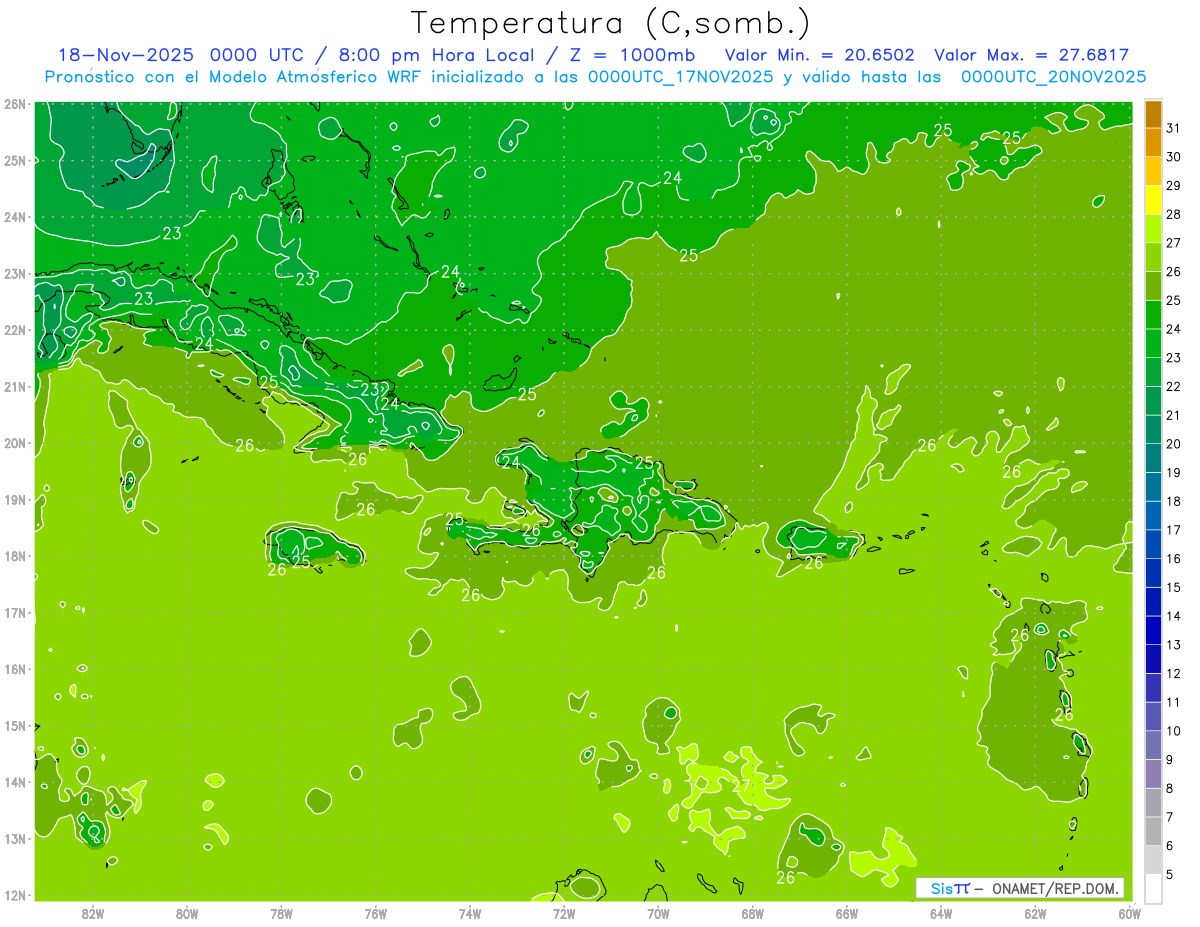Click legend value 28
Viewport: 1200px width, 927px height.
tap(1173, 215)
